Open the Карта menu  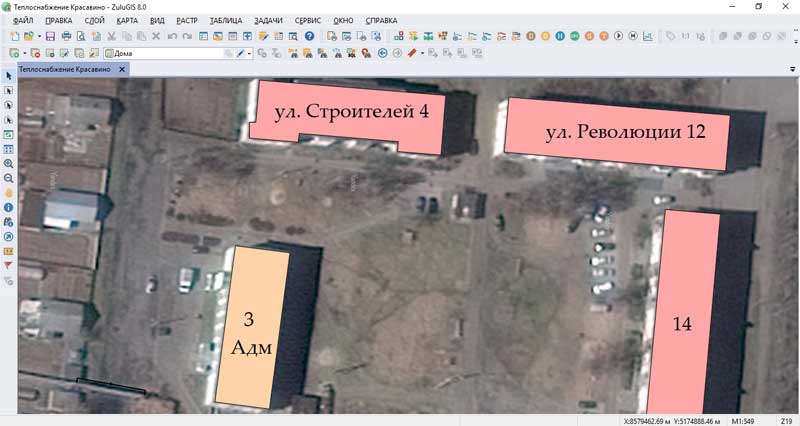(127, 20)
